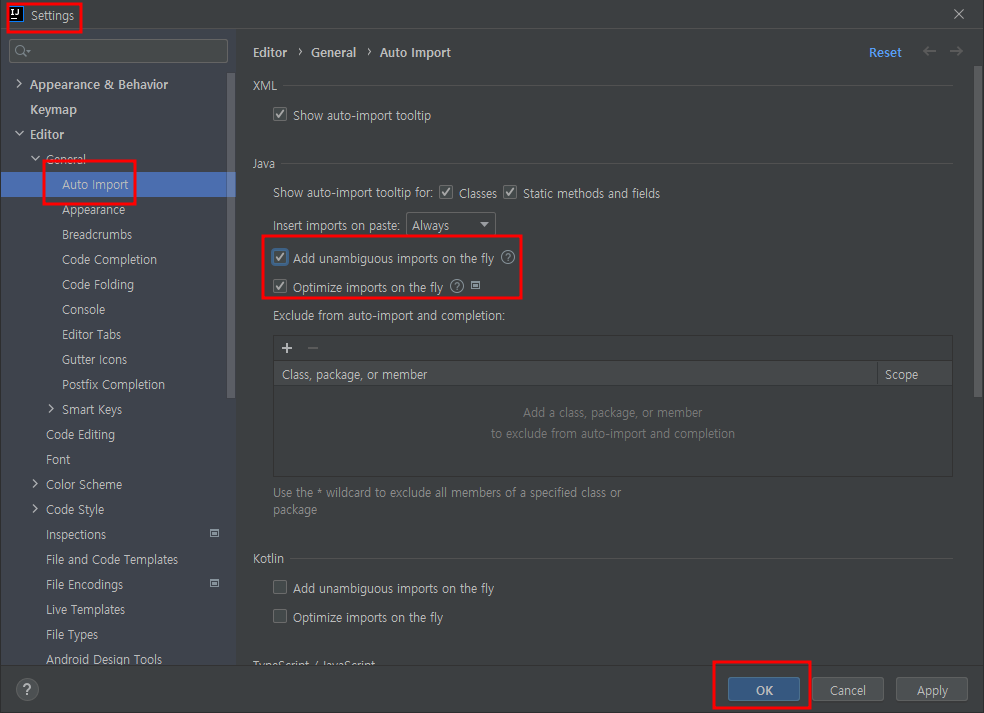Go forward with the right arrow icon
This screenshot has width=984, height=713.
(956, 51)
